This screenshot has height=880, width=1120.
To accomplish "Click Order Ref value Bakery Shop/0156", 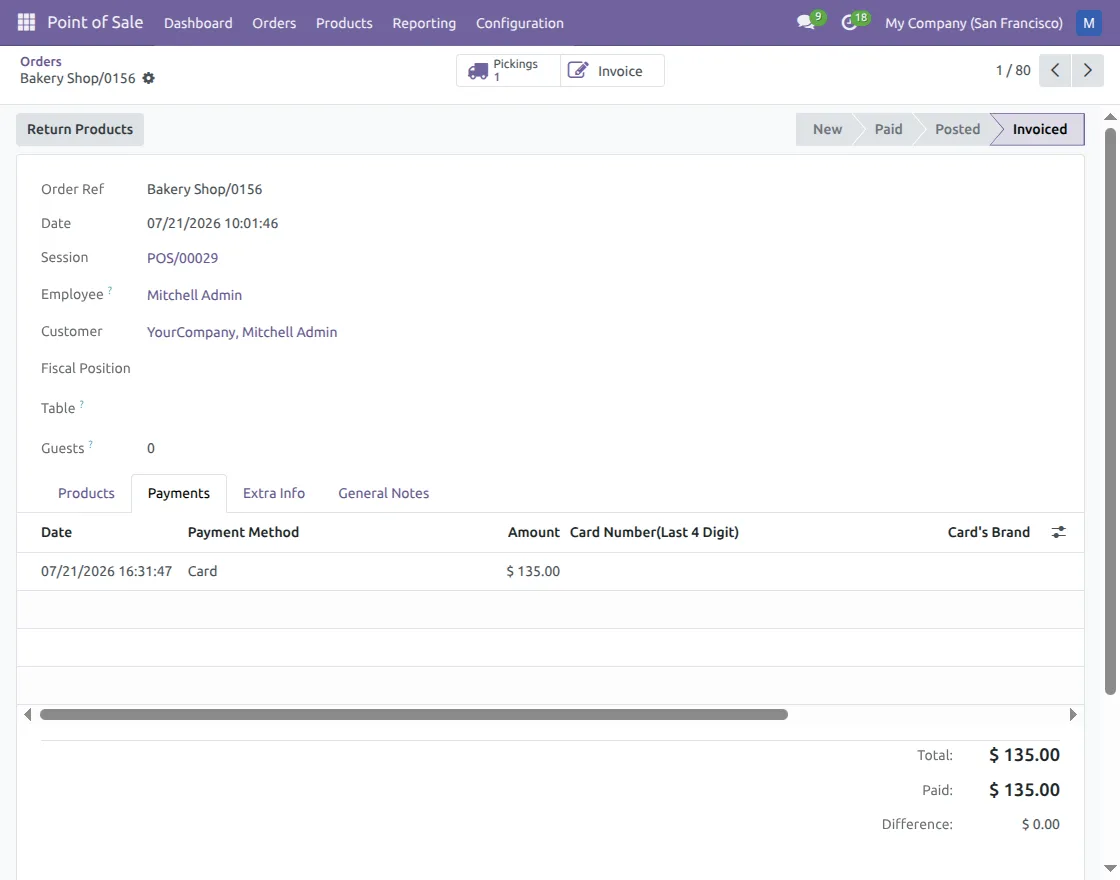I will [x=204, y=189].
